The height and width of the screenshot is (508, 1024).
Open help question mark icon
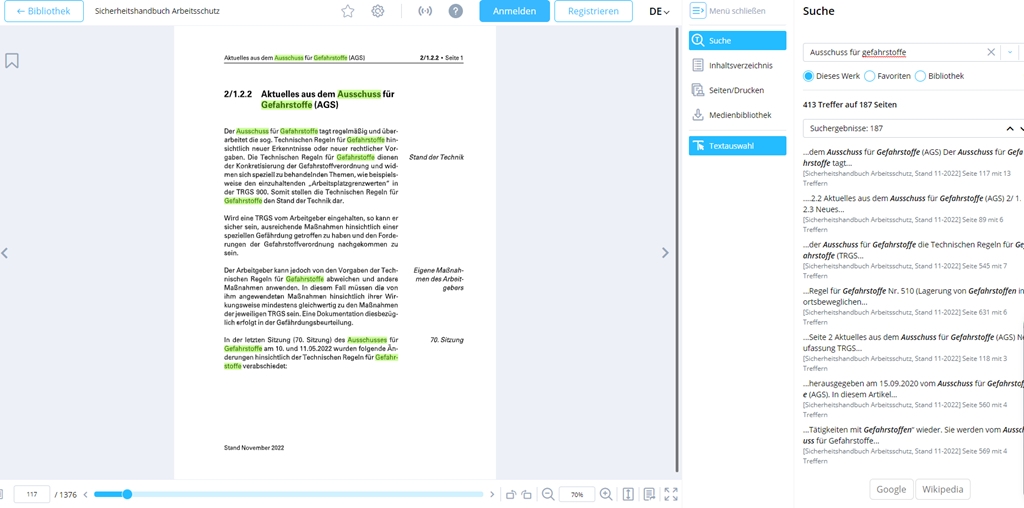pos(456,11)
